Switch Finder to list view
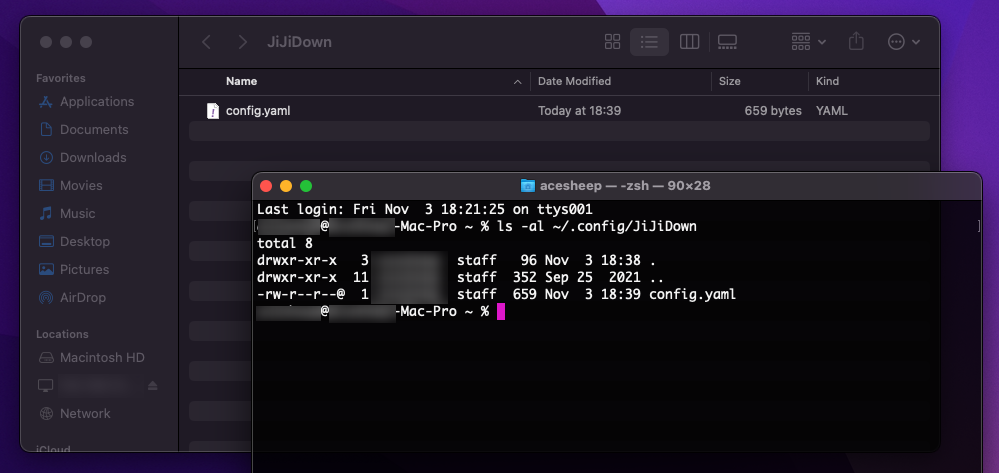The width and height of the screenshot is (999, 473). click(x=650, y=42)
